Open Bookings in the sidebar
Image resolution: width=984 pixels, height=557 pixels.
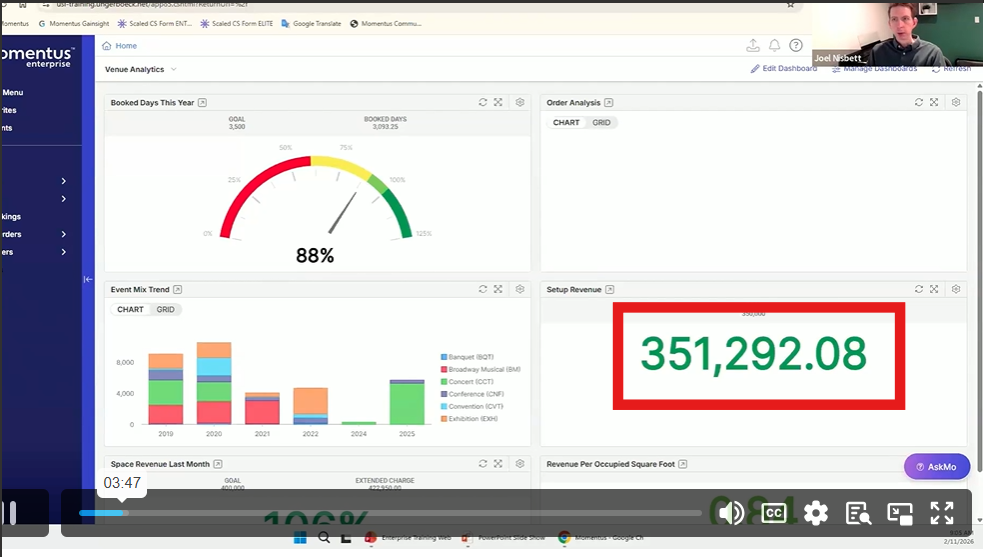pyautogui.click(x=11, y=216)
